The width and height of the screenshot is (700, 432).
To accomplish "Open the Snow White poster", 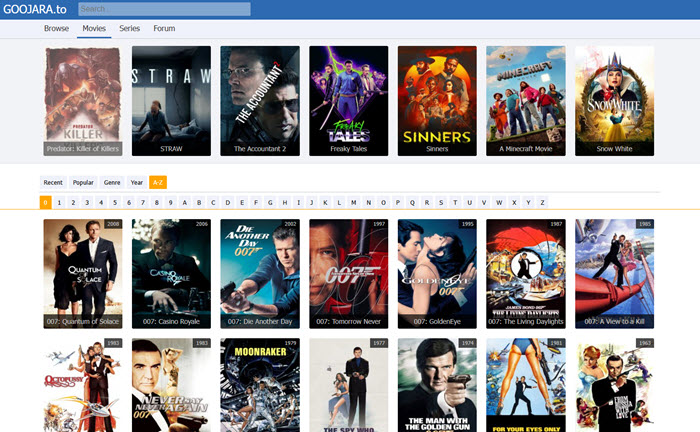I will (x=614, y=101).
